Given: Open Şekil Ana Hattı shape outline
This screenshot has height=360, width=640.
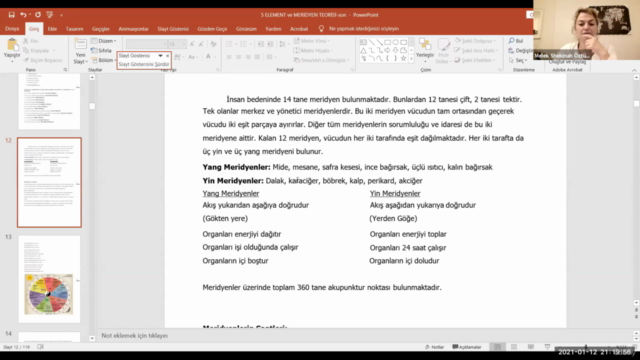Looking at the screenshot, I should click(477, 51).
